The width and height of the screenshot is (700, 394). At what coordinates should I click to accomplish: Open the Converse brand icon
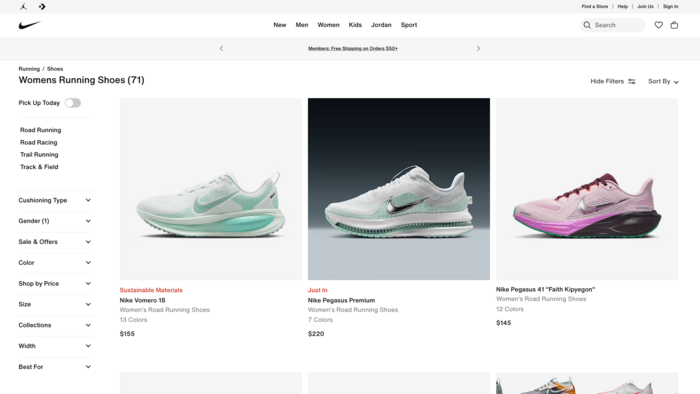(x=42, y=6)
